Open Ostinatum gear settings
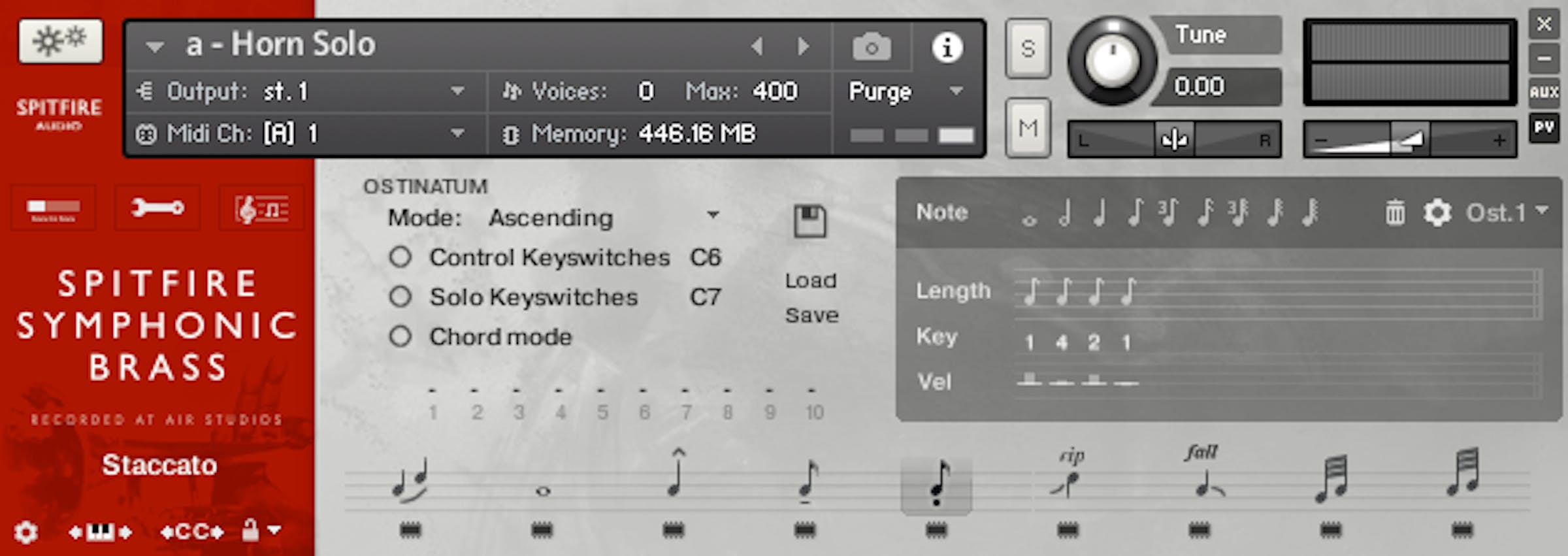 [x=1437, y=213]
